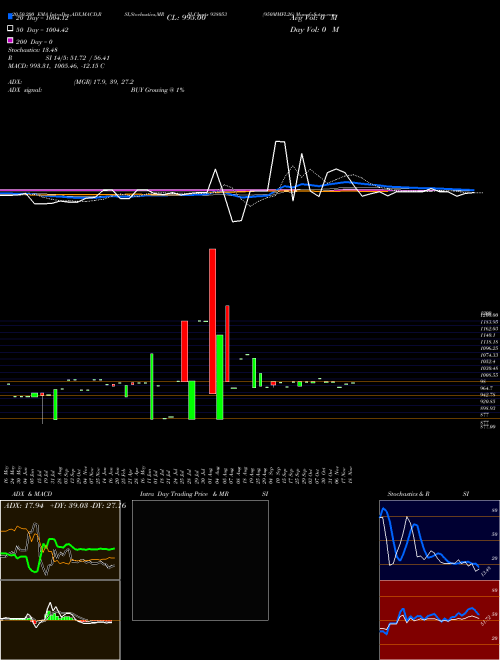Viewport: 500px width, 660px height.
Task: Open the MACD histogram chart panel
Action: coord(60,620)
